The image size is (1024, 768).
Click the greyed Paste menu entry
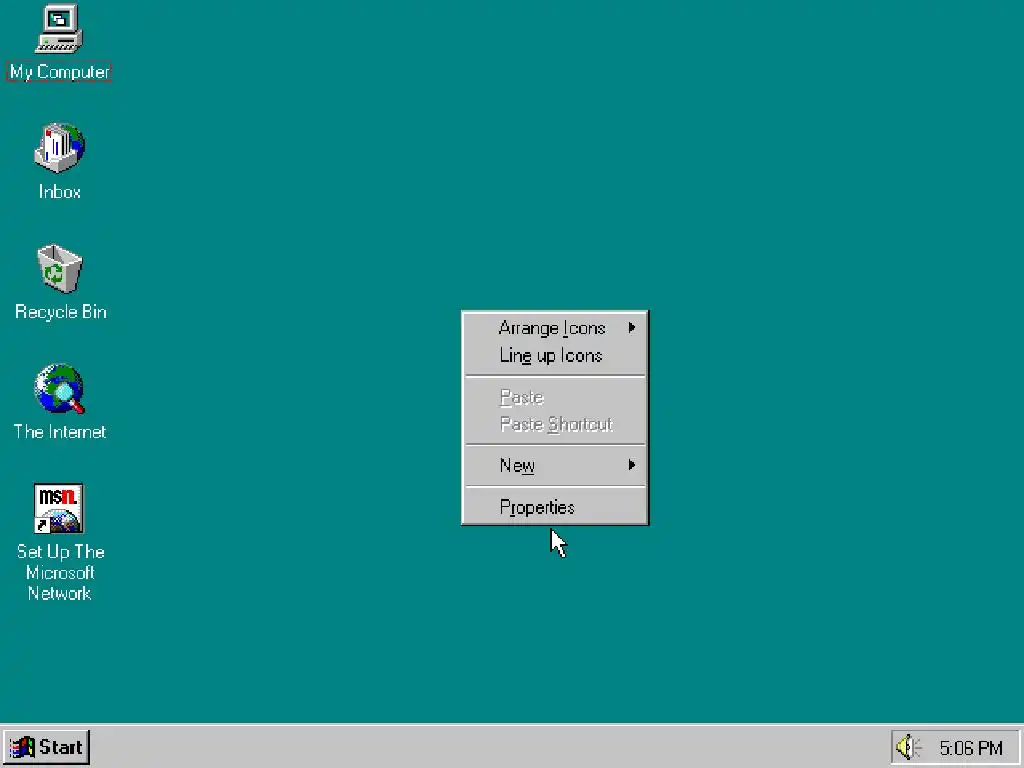[554, 397]
